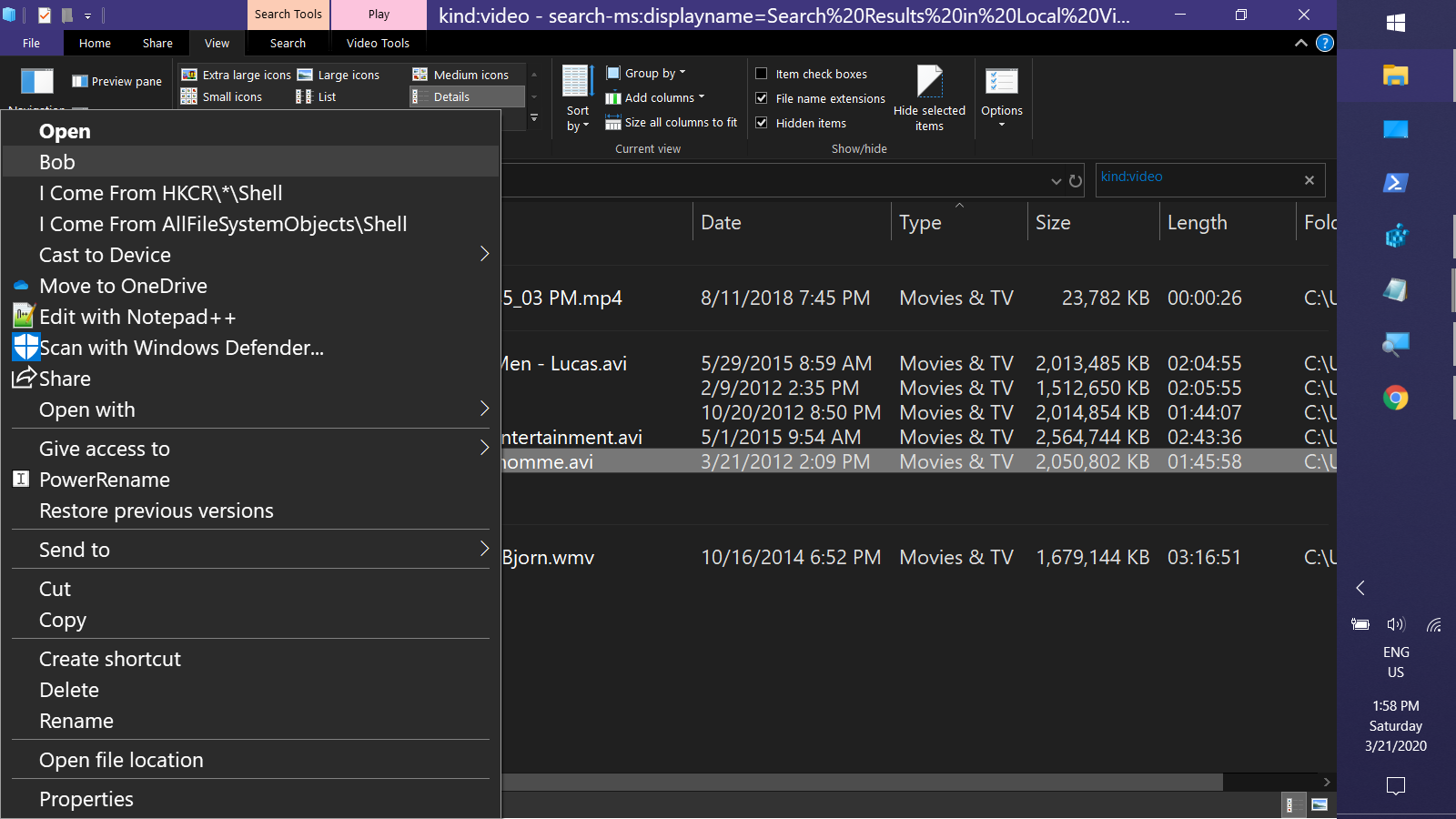Open the View ribbon tab
Screen dimensions: 1456x819
click(x=217, y=43)
